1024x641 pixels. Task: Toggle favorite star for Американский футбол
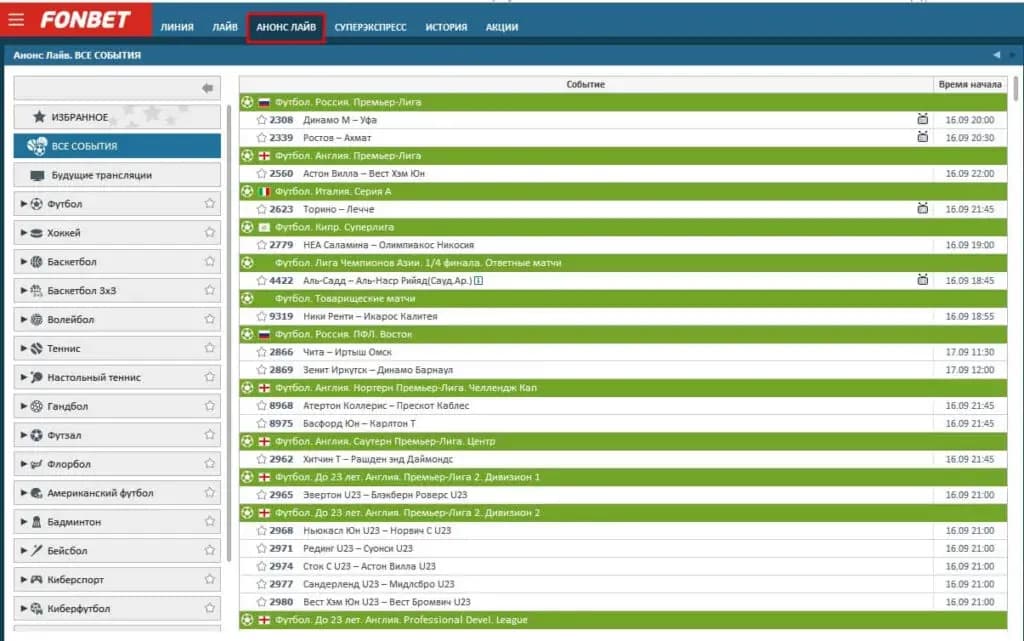tap(210, 492)
